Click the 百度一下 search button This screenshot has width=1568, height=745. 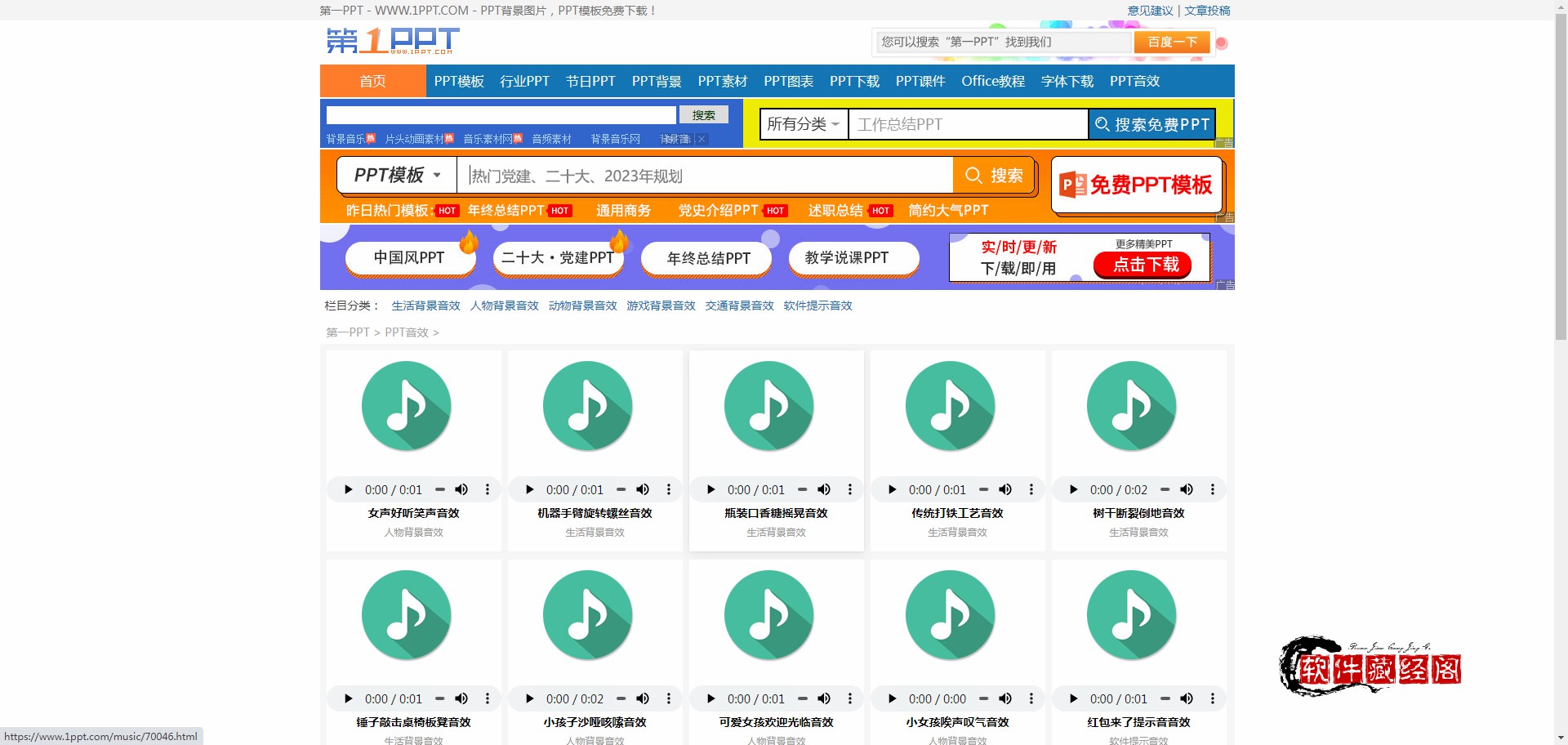[x=1172, y=42]
